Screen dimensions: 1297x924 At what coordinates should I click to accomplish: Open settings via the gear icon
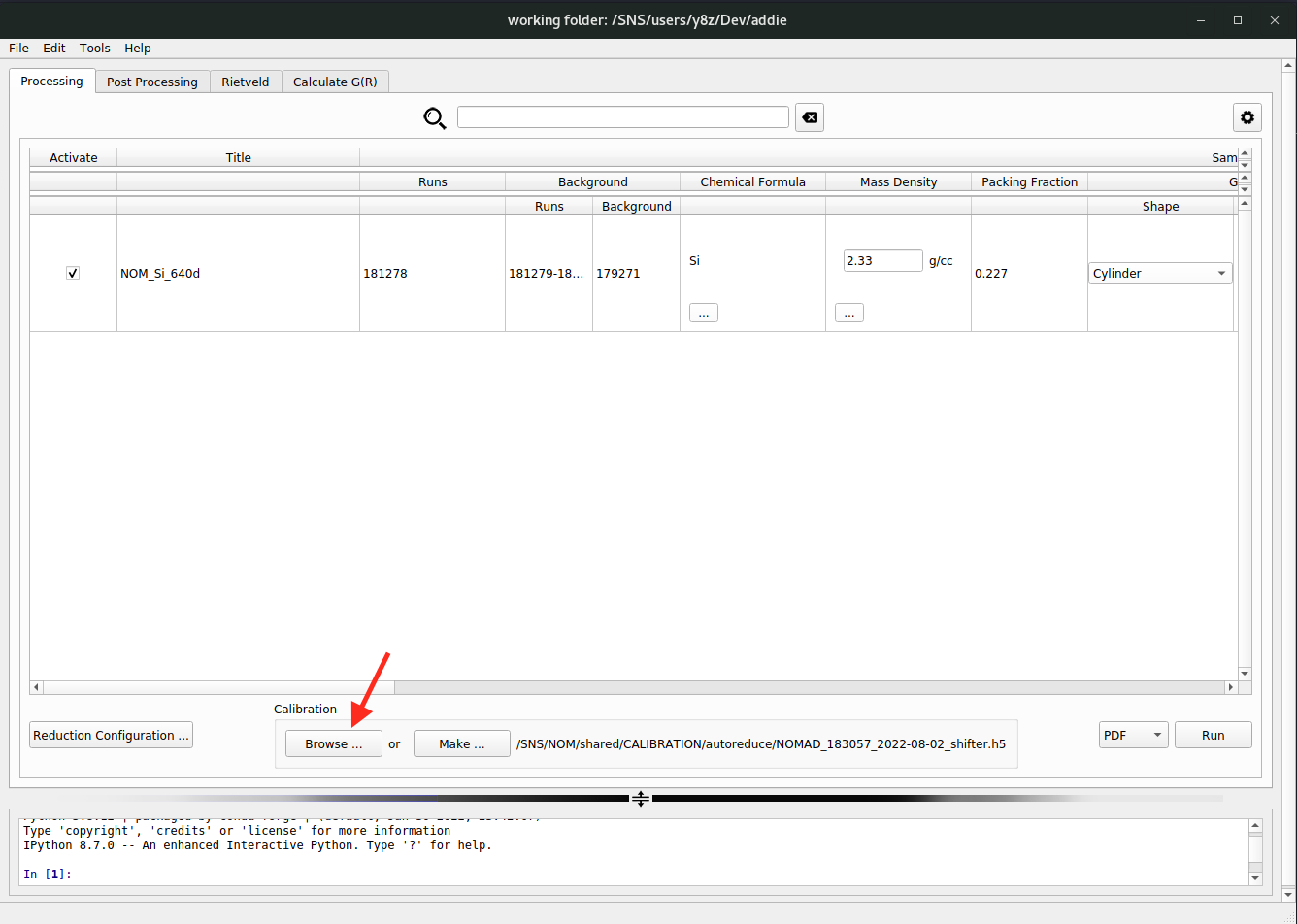1247,117
